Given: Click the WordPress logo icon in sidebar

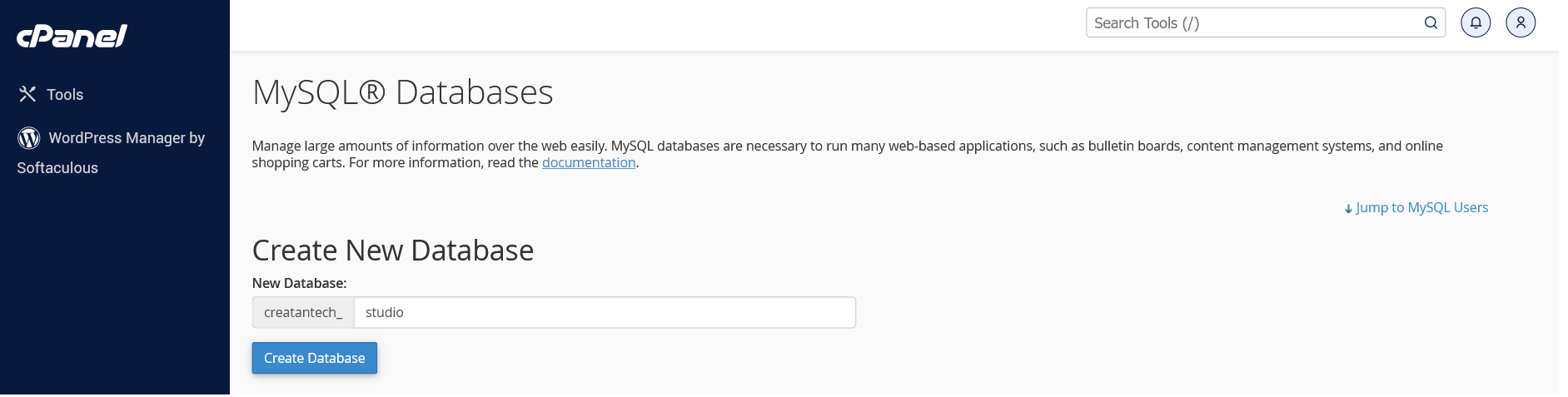Looking at the screenshot, I should [29, 137].
